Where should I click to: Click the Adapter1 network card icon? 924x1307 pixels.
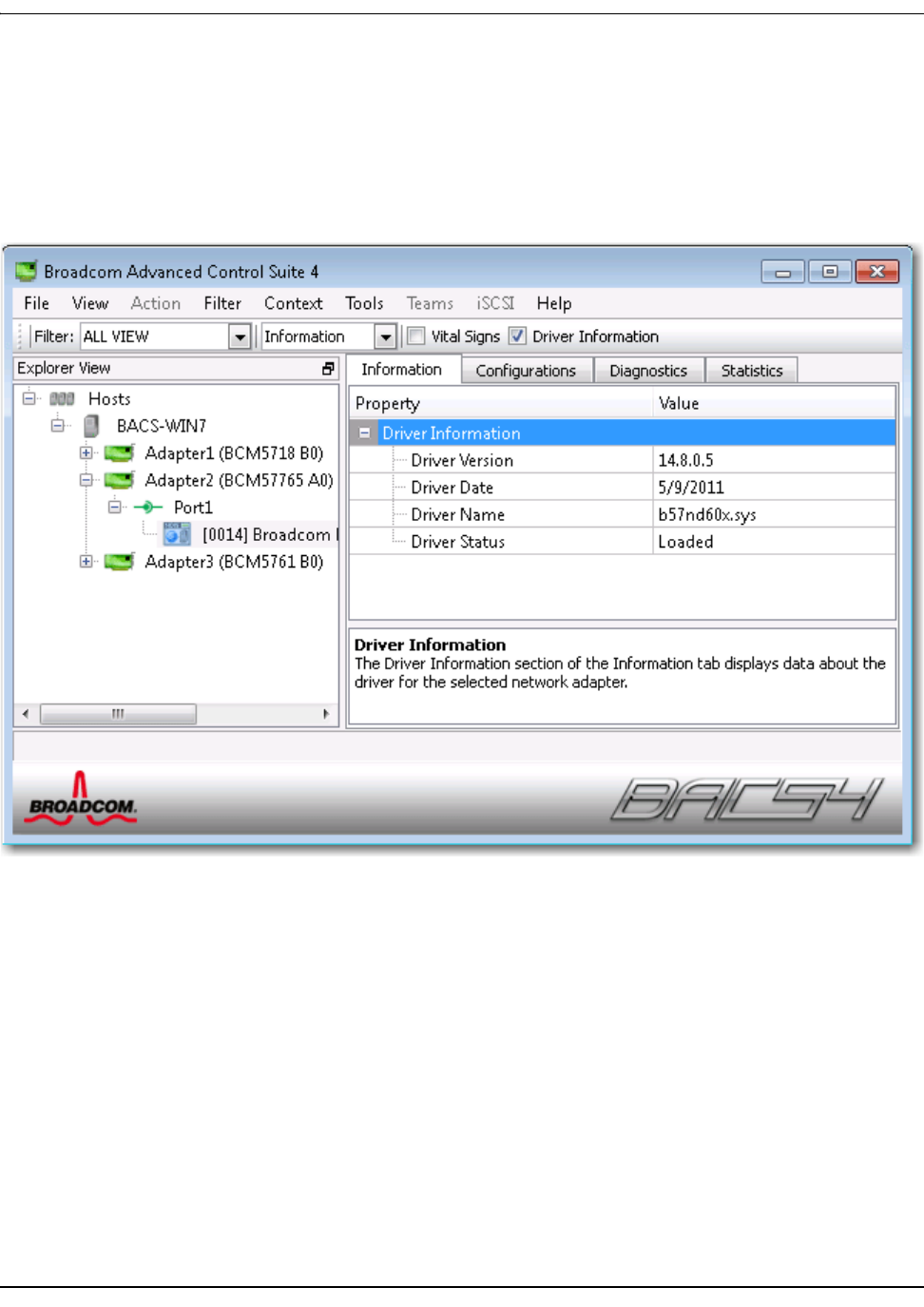pos(119,453)
